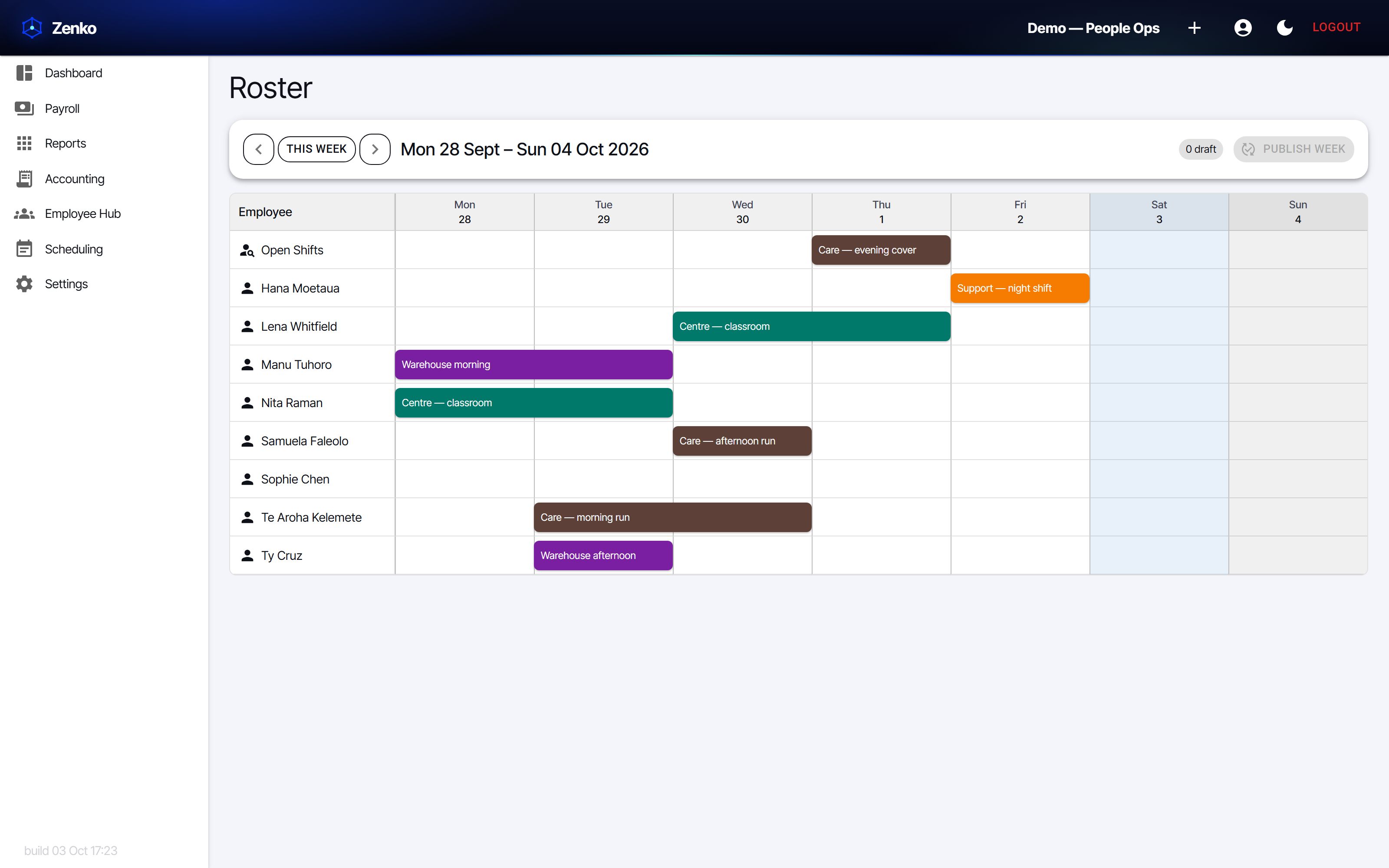1389x868 pixels.
Task: Open the Payroll sidebar icon
Action: tap(24, 108)
